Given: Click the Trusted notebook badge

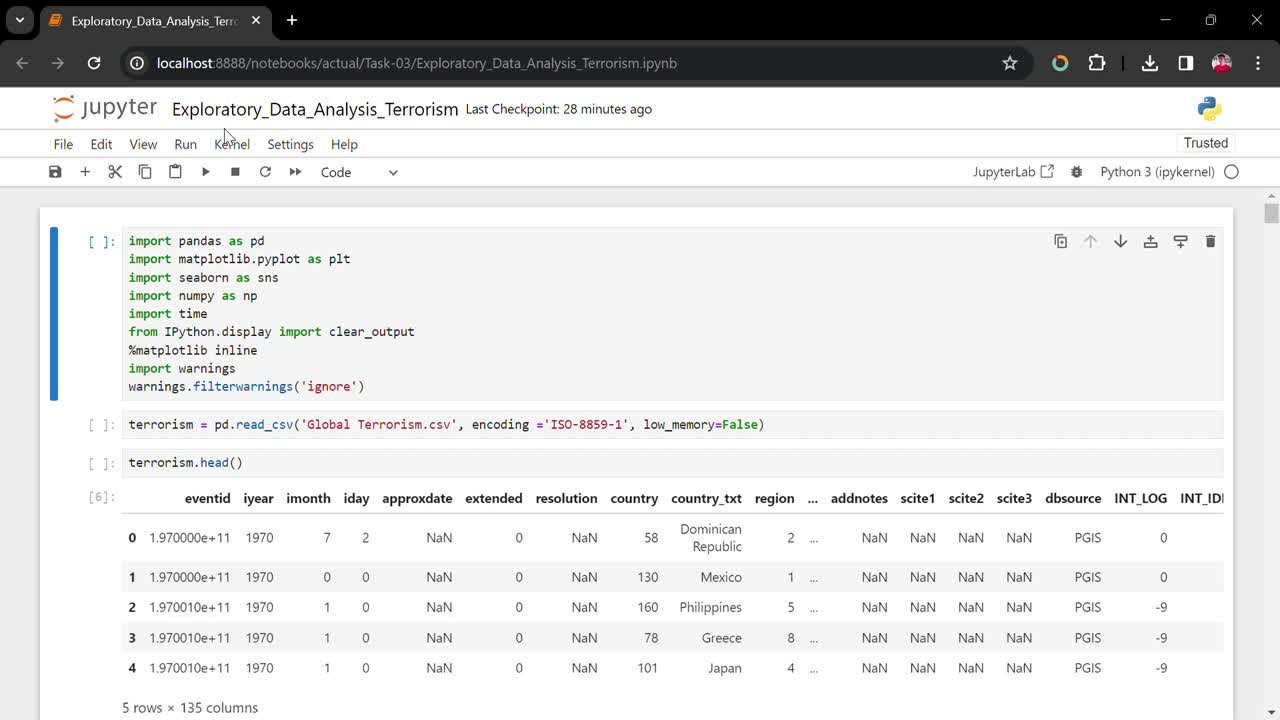Looking at the screenshot, I should tap(1206, 143).
